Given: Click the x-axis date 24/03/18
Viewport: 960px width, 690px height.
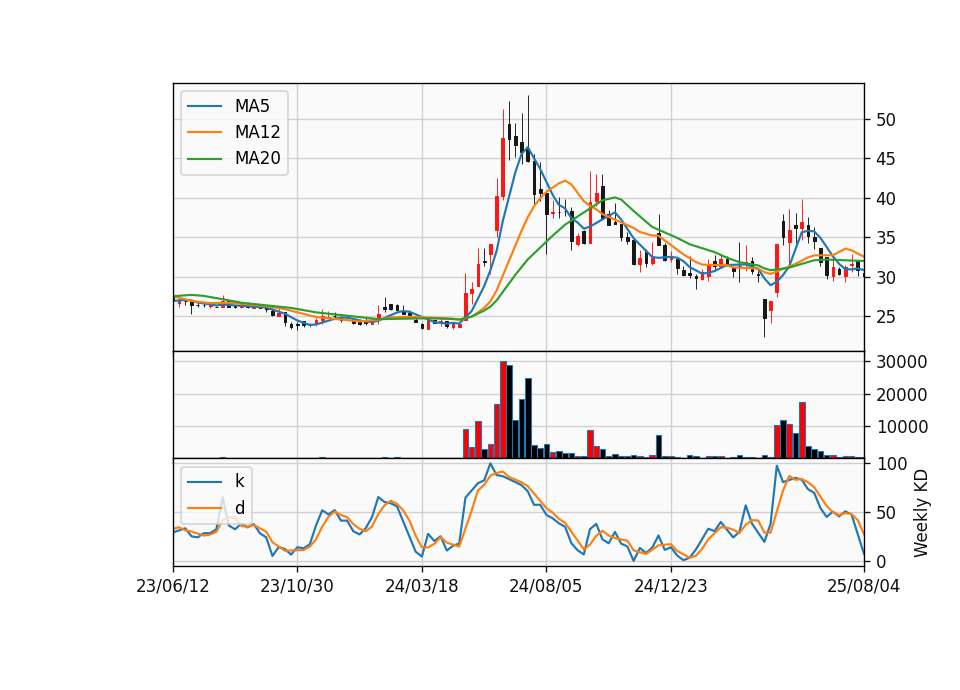Looking at the screenshot, I should point(422,586).
